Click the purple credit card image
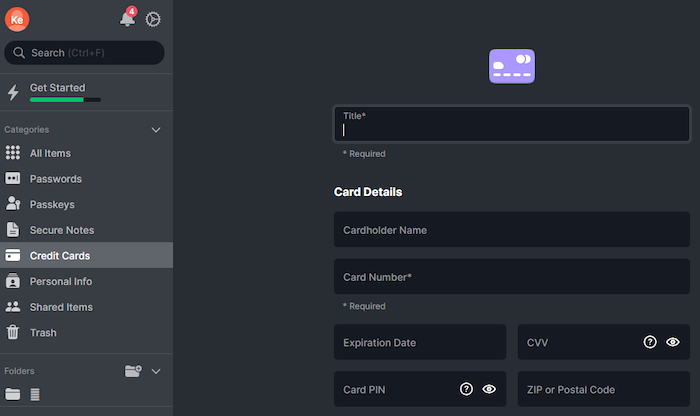The height and width of the screenshot is (416, 700). coord(512,66)
